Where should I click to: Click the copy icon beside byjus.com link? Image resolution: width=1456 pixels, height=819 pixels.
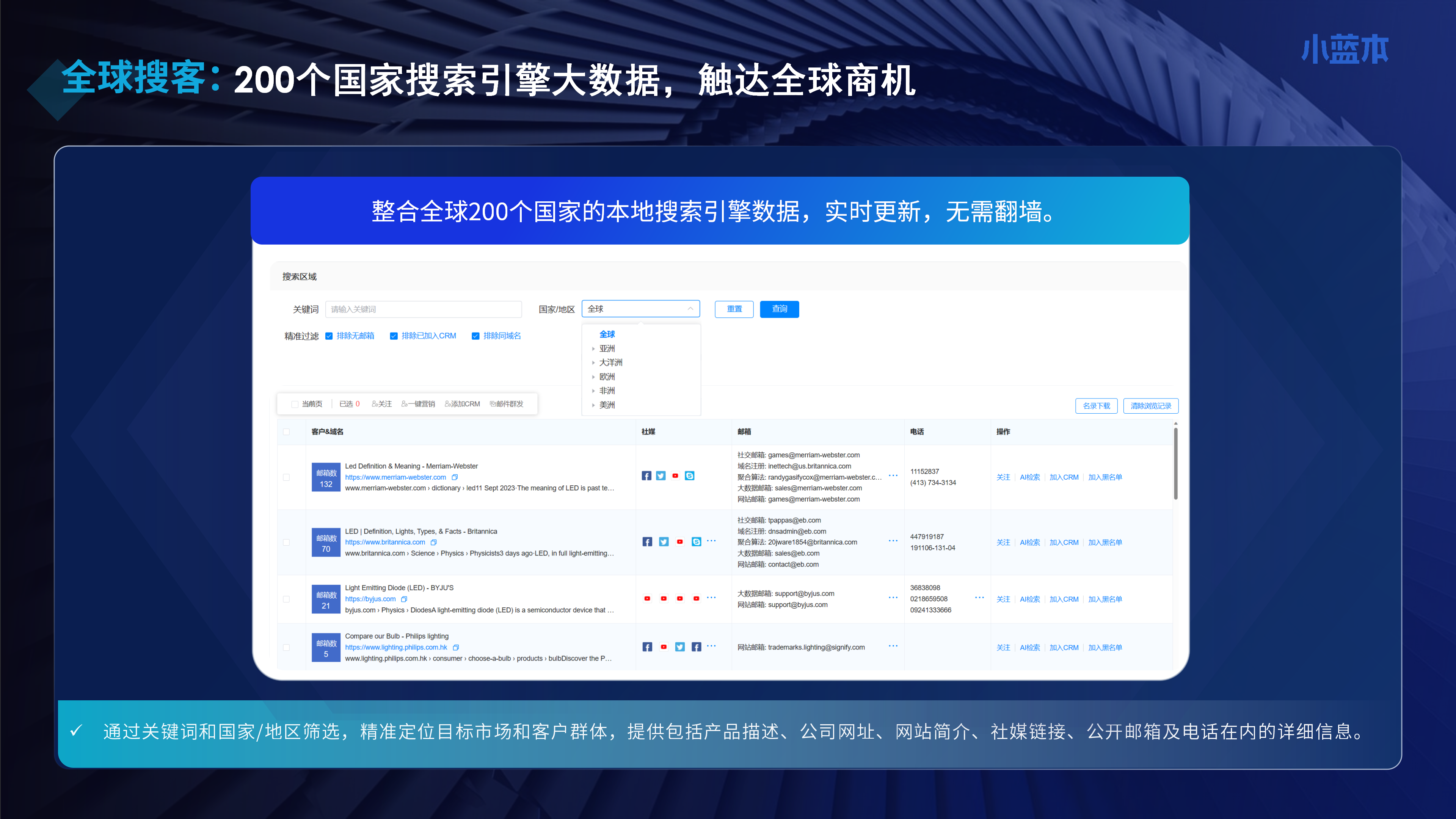point(404,599)
